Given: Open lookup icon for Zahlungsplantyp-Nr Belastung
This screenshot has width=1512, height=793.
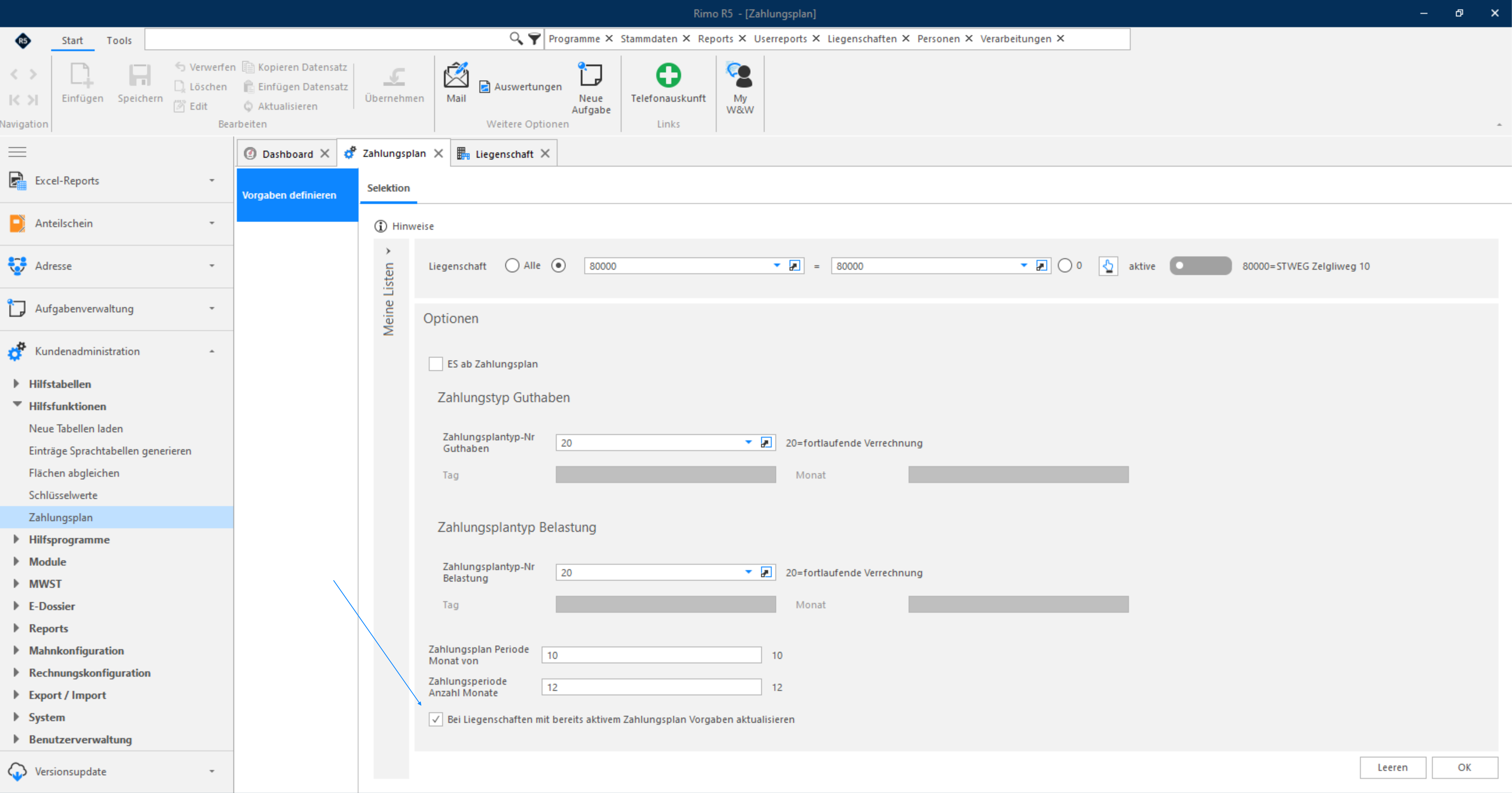Looking at the screenshot, I should click(x=766, y=572).
